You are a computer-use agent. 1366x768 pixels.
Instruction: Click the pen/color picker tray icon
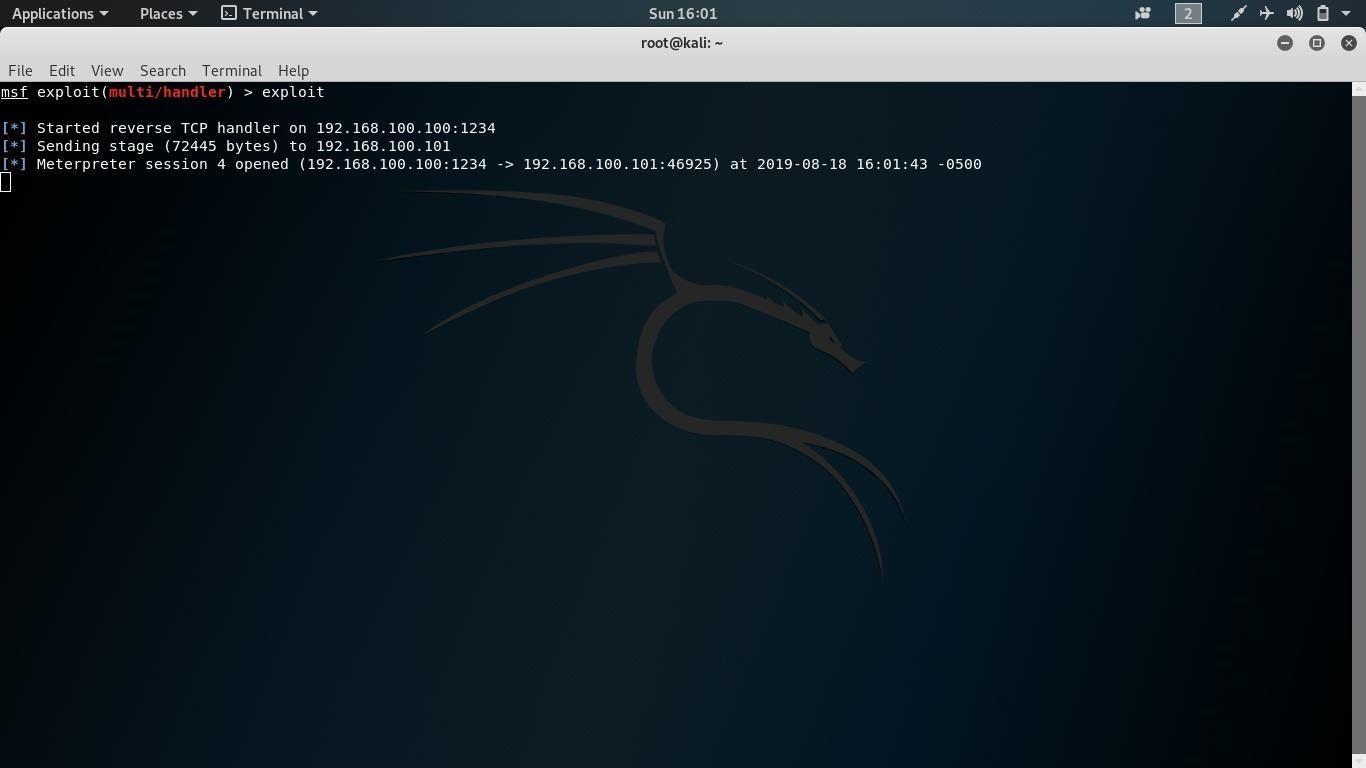coord(1238,13)
